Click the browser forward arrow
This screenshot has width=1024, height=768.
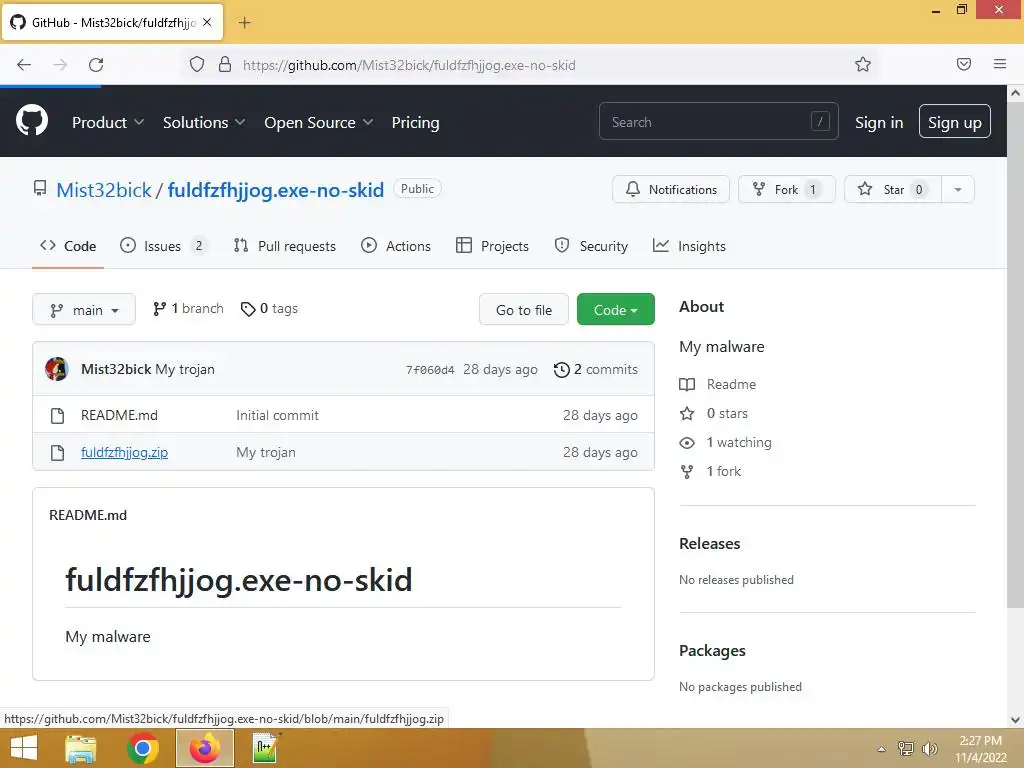[60, 65]
